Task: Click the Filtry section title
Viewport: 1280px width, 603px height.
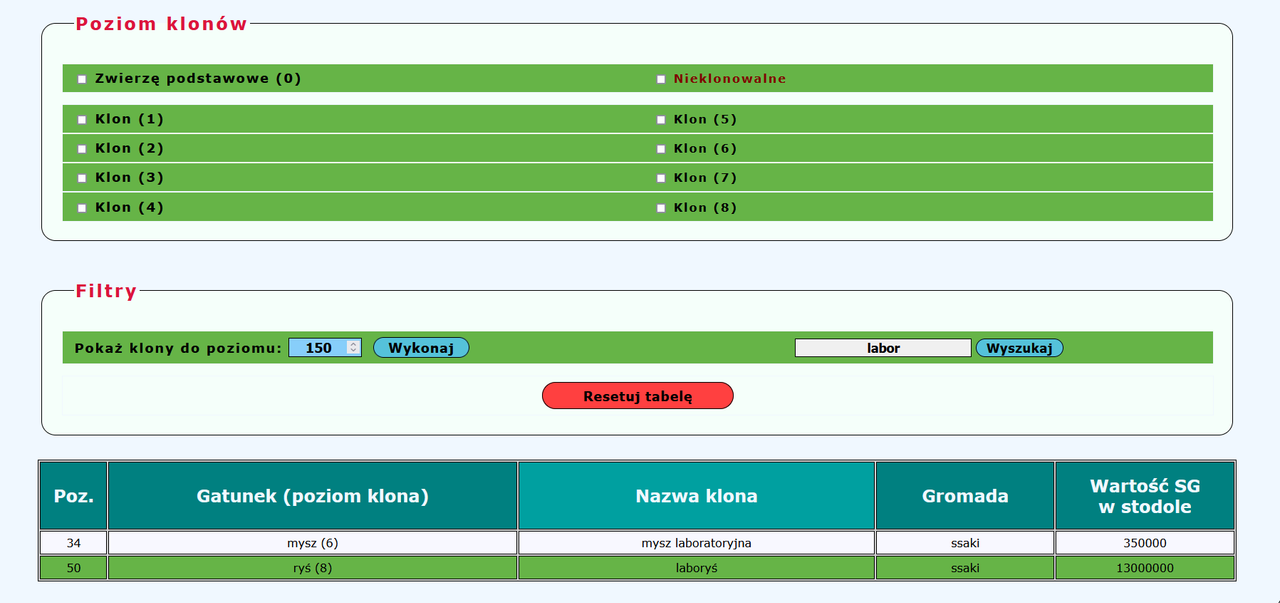Action: 106,291
